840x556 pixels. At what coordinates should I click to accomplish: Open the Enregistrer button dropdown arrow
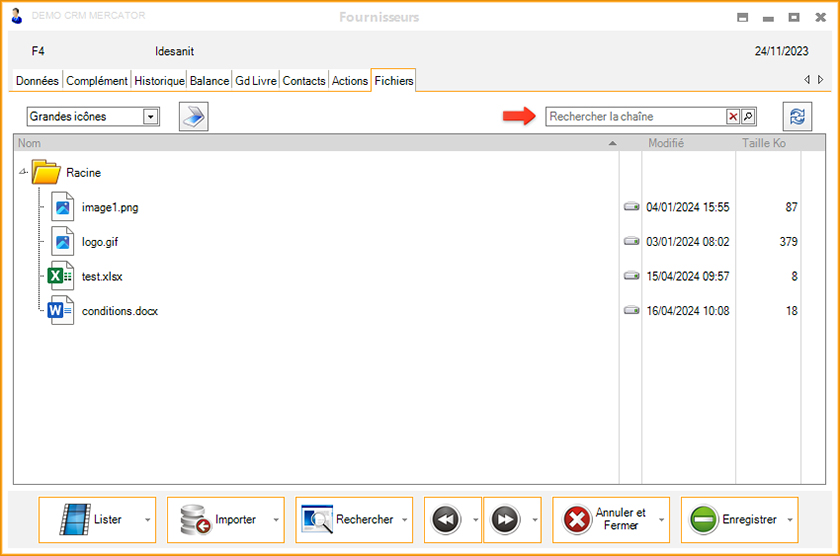pos(790,520)
